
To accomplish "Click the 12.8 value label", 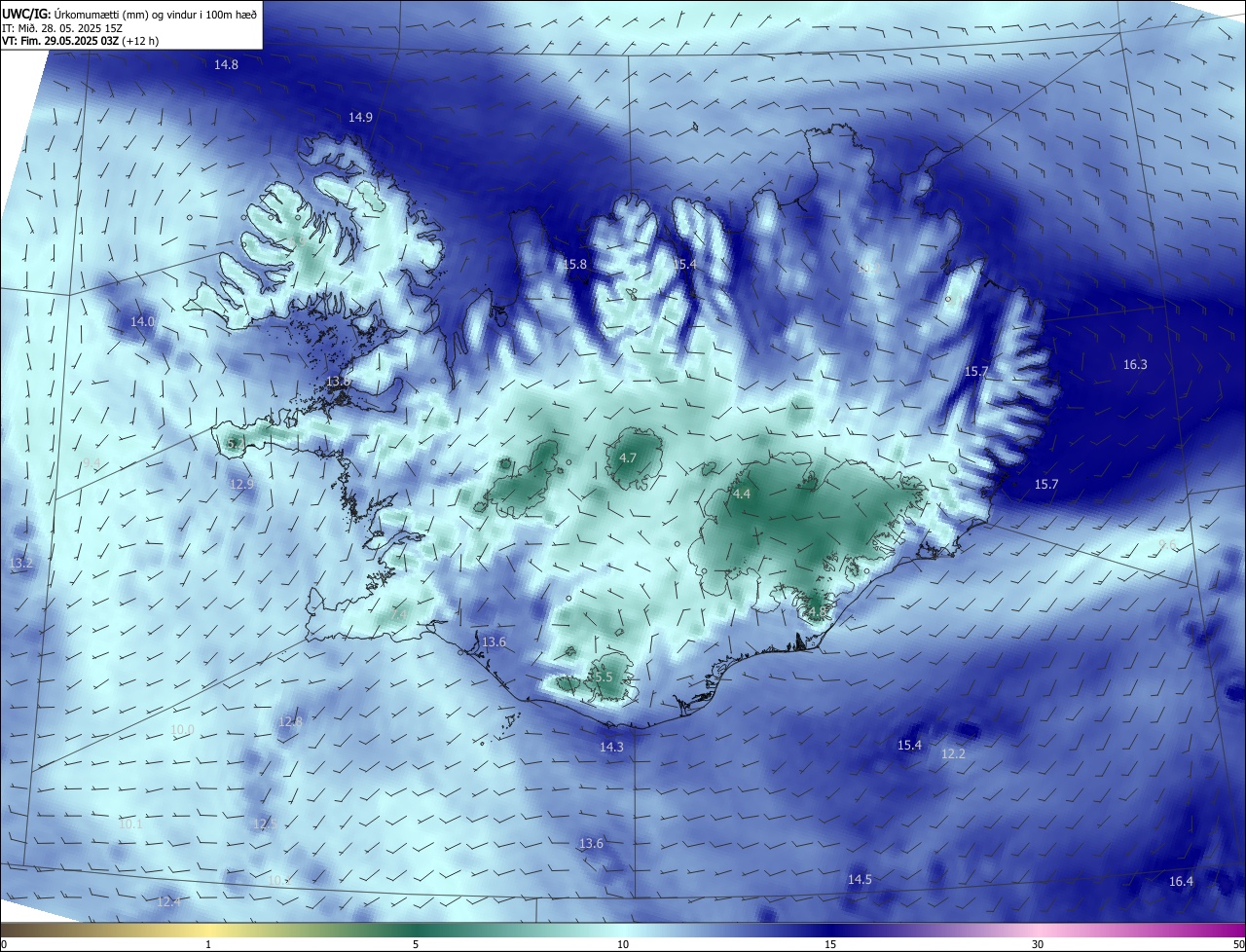I will click(x=290, y=721).
